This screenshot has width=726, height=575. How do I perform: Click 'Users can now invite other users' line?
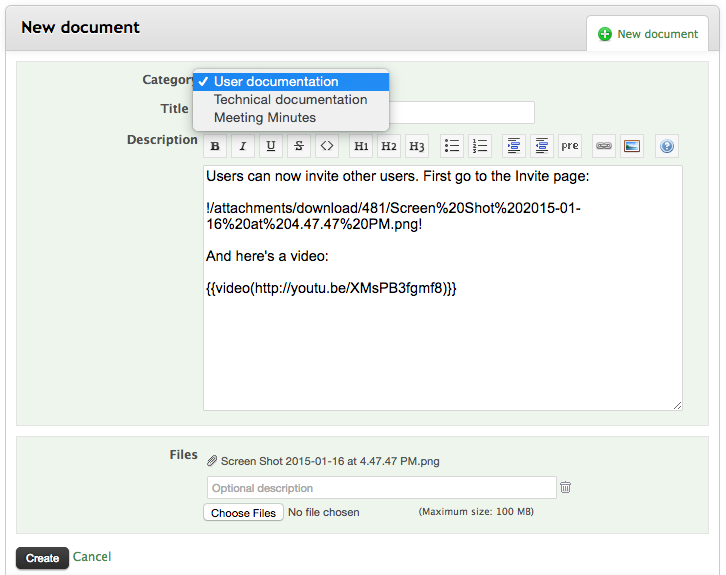[x=397, y=176]
